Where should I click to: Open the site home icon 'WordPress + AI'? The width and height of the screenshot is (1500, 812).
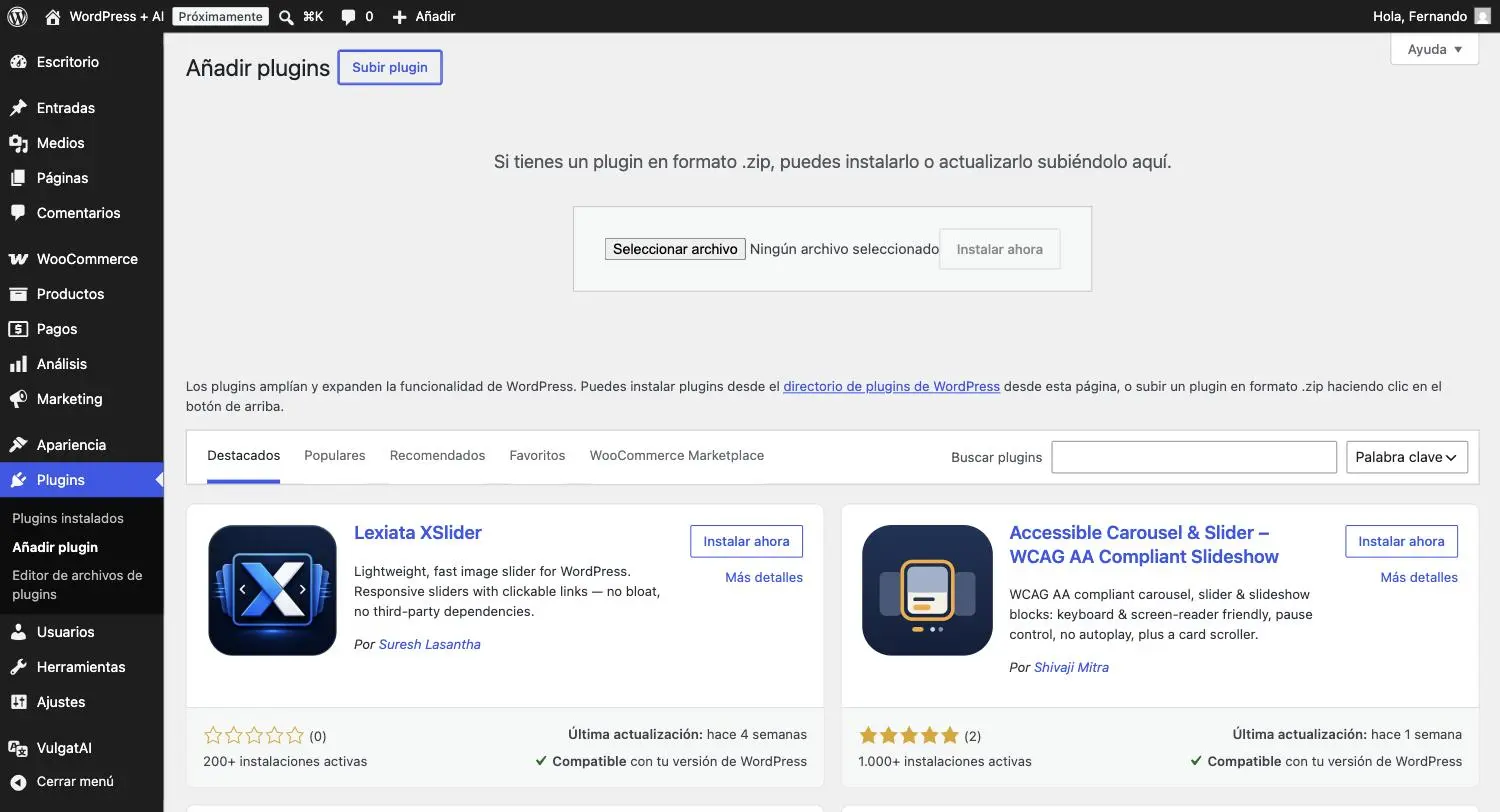tap(53, 16)
